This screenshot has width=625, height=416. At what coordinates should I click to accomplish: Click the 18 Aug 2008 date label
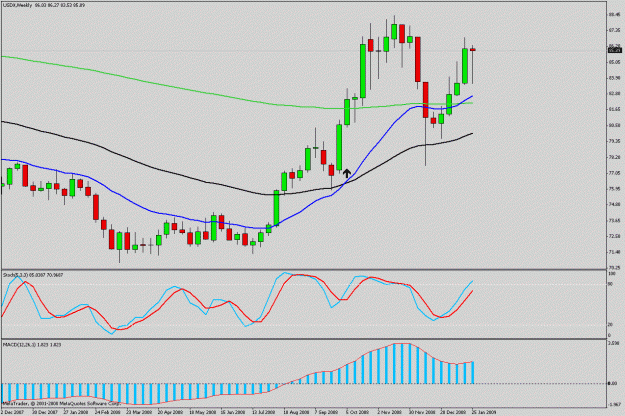296,412
